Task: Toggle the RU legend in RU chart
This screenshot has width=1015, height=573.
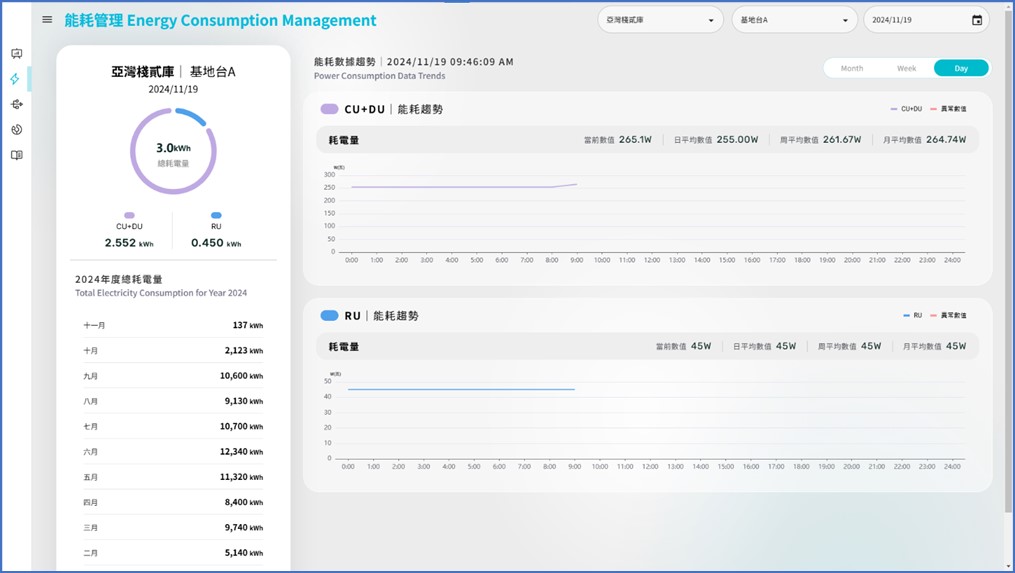Action: click(x=912, y=315)
